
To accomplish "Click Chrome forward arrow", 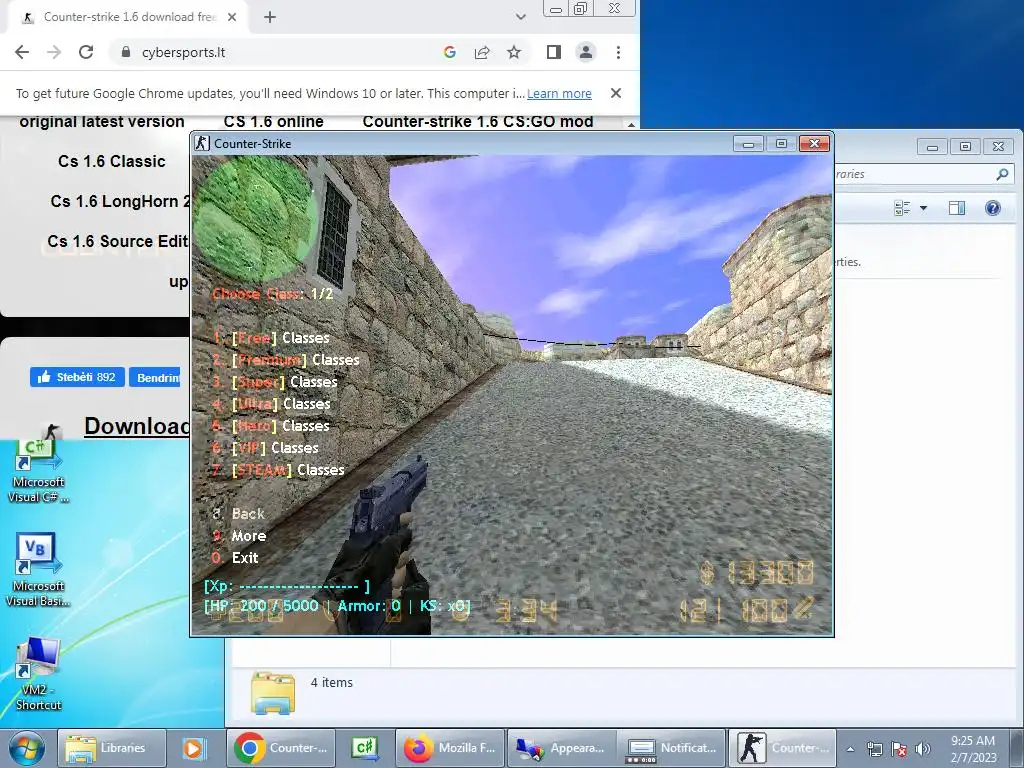I will coord(54,52).
